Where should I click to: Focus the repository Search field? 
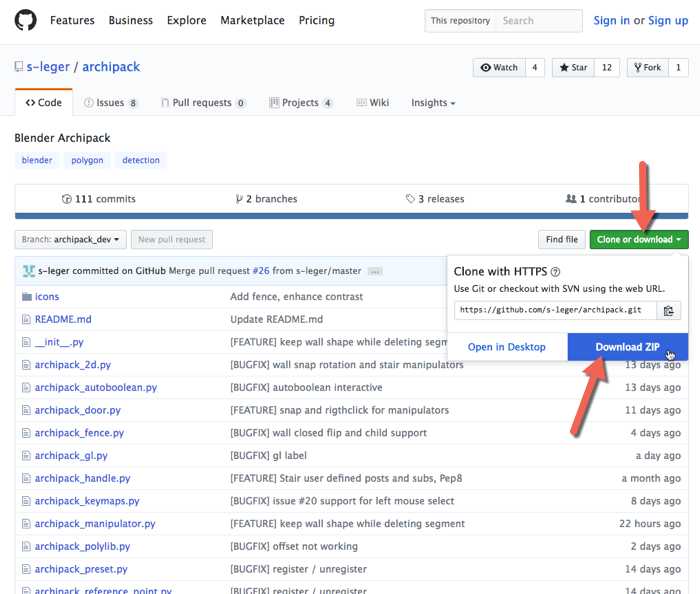click(x=539, y=21)
